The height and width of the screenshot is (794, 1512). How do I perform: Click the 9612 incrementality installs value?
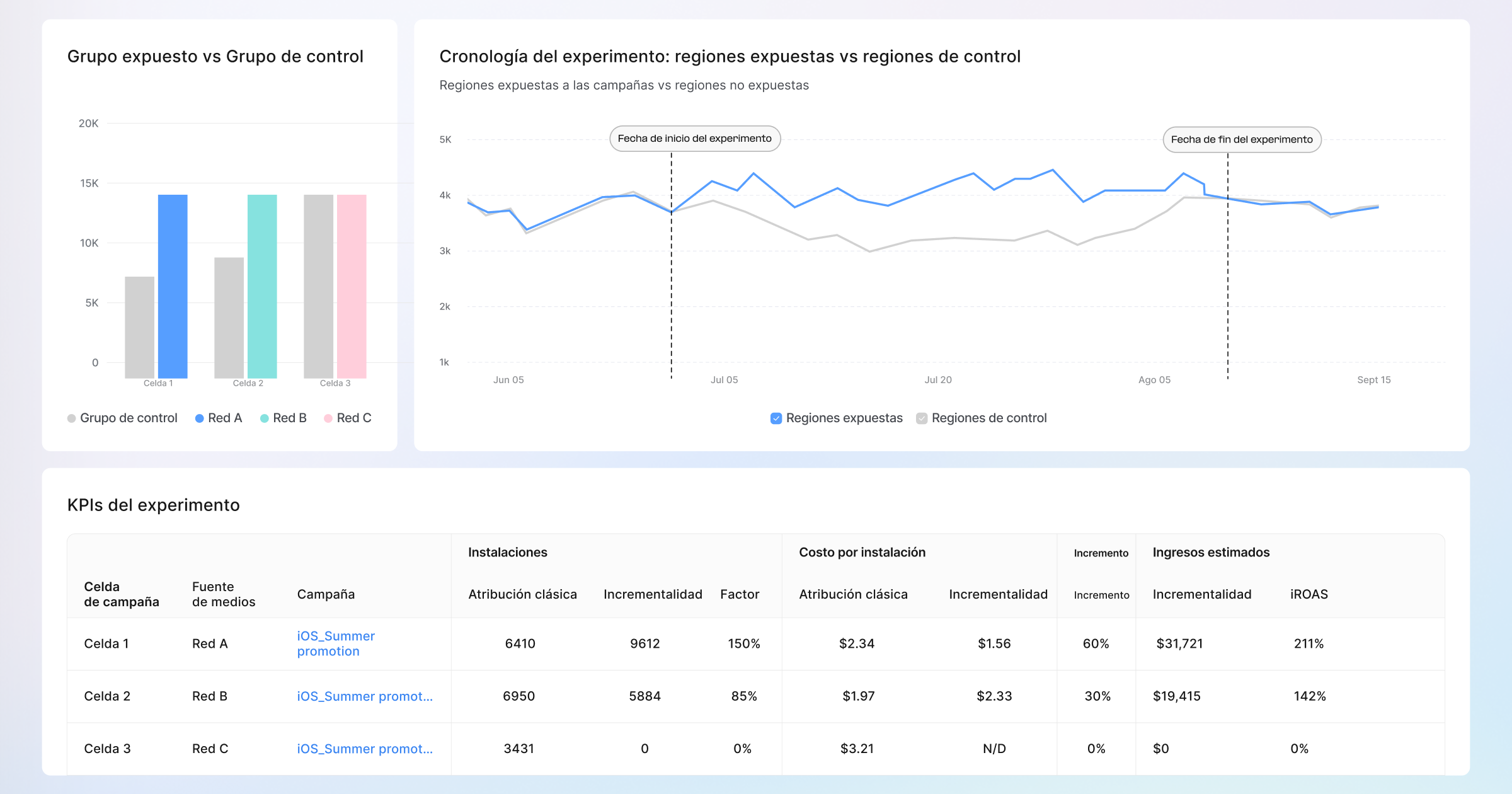[x=645, y=643]
